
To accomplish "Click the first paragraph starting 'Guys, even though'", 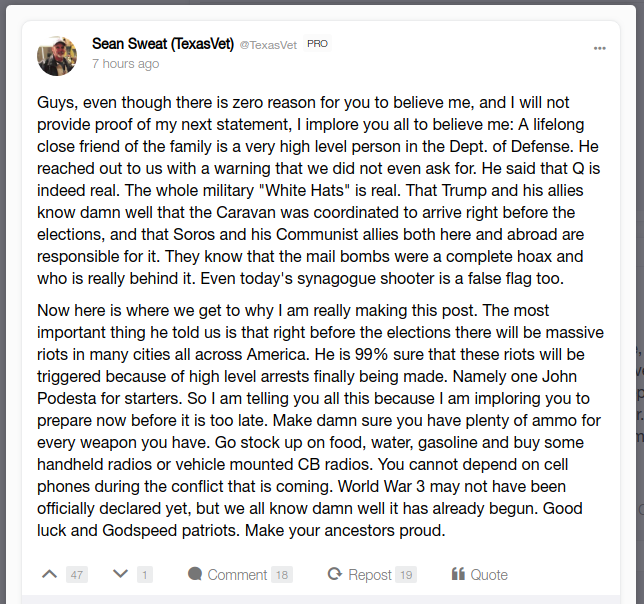I will point(319,191).
